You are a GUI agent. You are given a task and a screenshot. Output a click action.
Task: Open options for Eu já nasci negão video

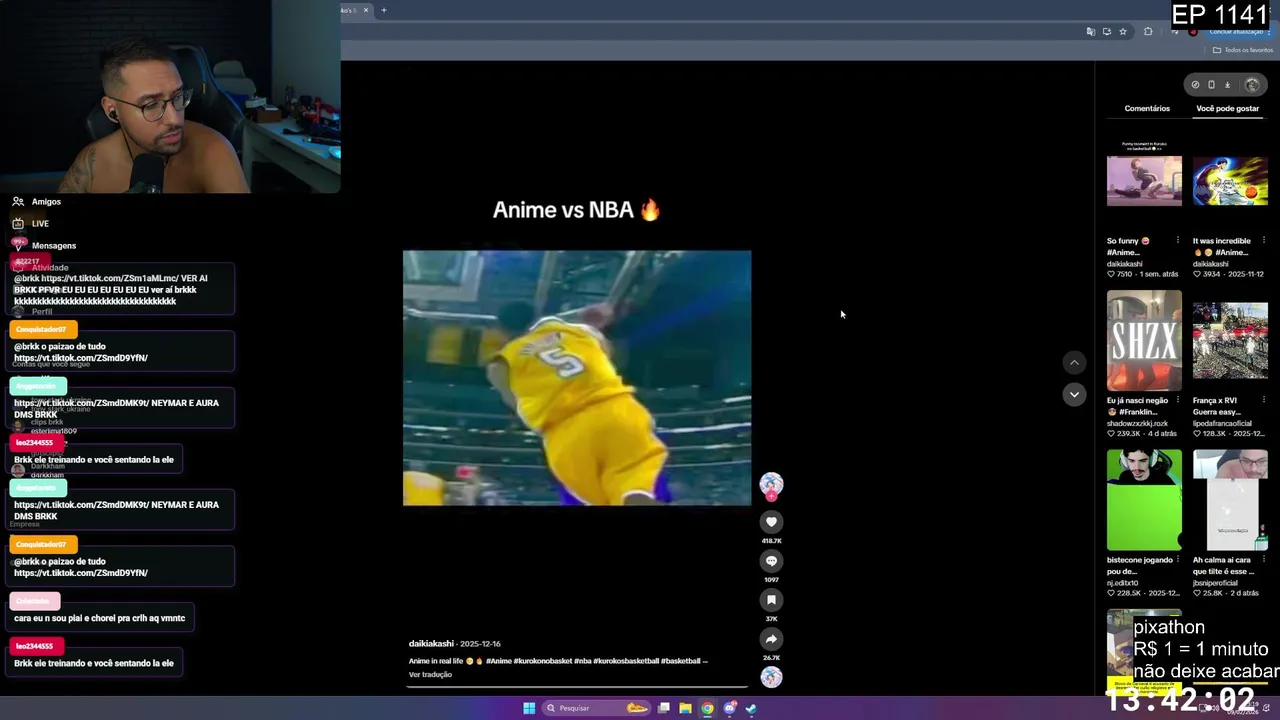[1177, 400]
